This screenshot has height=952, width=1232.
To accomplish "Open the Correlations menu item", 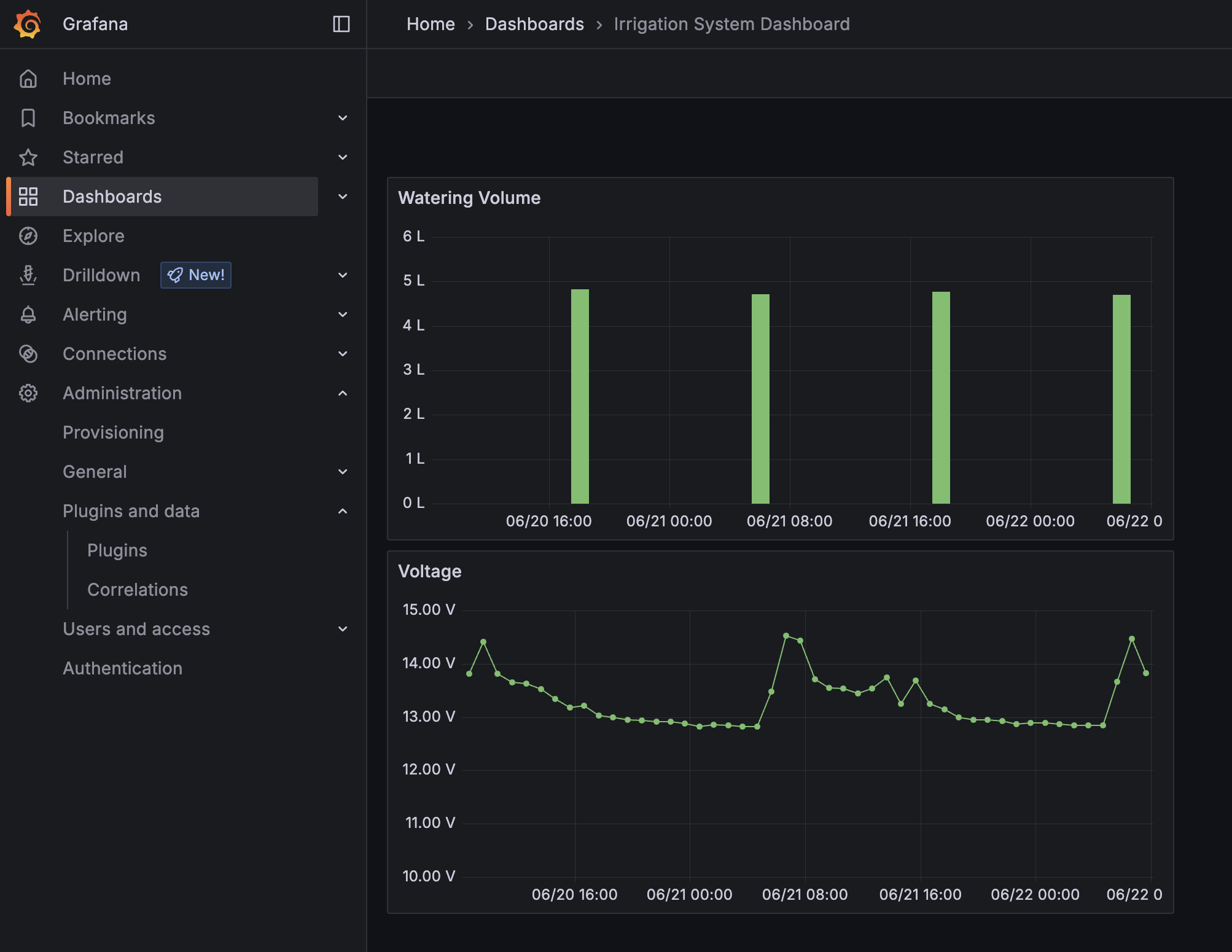I will (138, 590).
